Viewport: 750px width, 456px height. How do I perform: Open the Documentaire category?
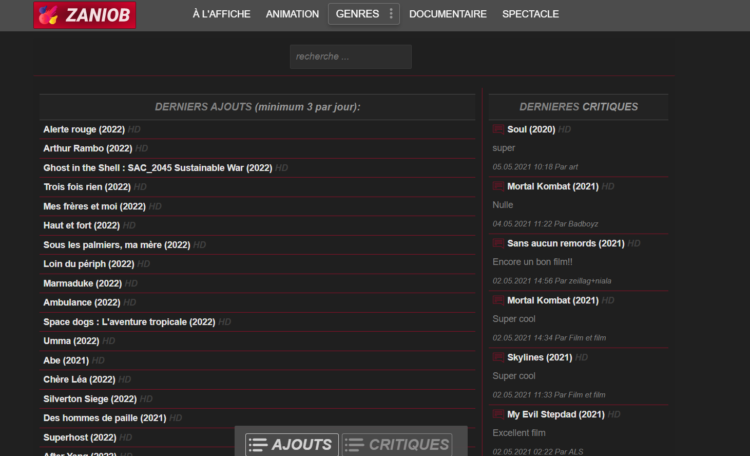(448, 14)
